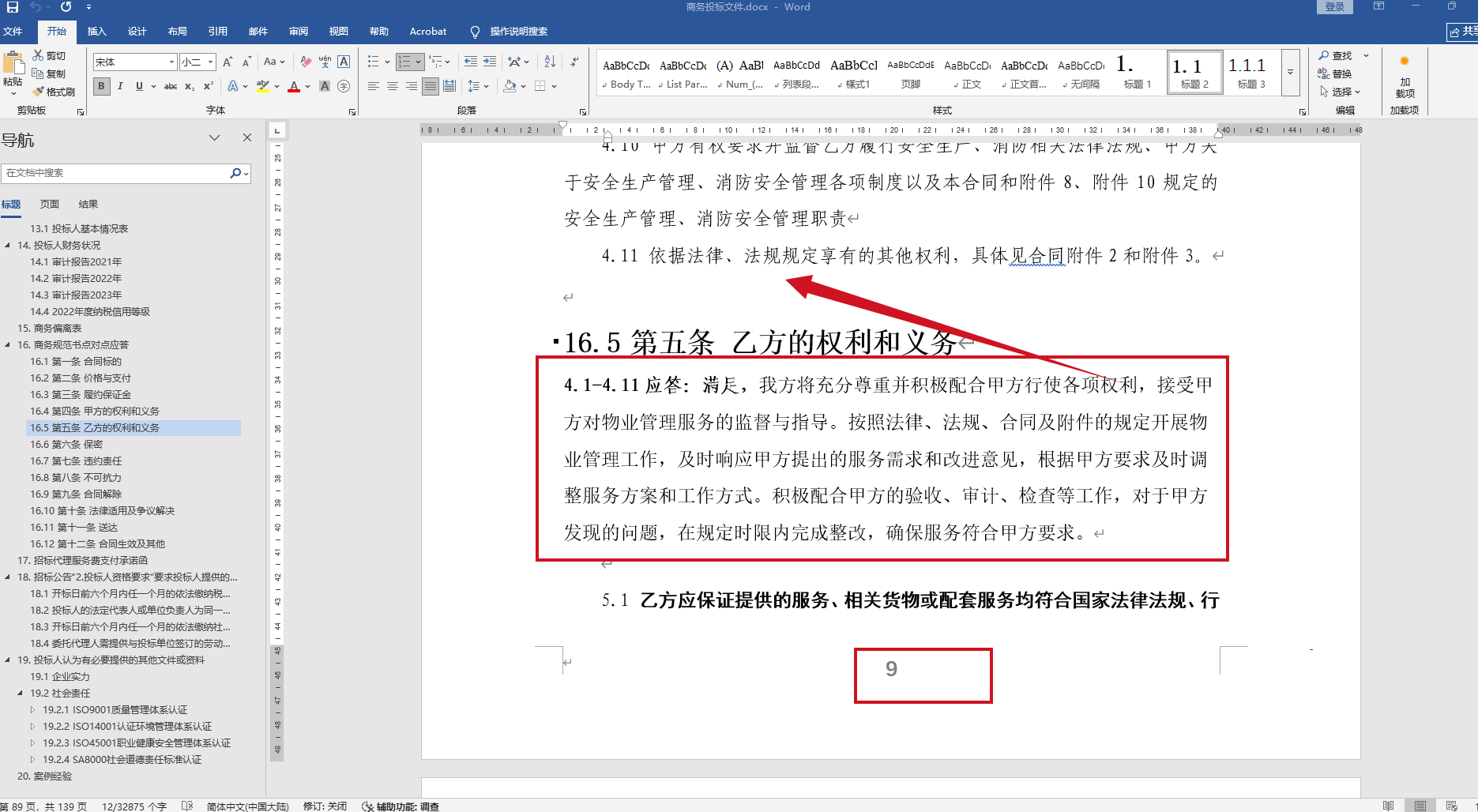Click the Enclosed Character (字) icon
Image resolution: width=1478 pixels, height=812 pixels.
click(x=344, y=86)
